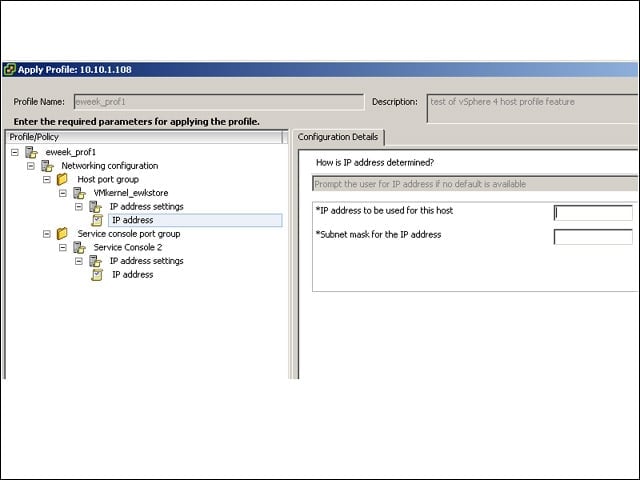This screenshot has width=640, height=480.
Task: Click 'How is IP address determined?' label
Action: [375, 162]
